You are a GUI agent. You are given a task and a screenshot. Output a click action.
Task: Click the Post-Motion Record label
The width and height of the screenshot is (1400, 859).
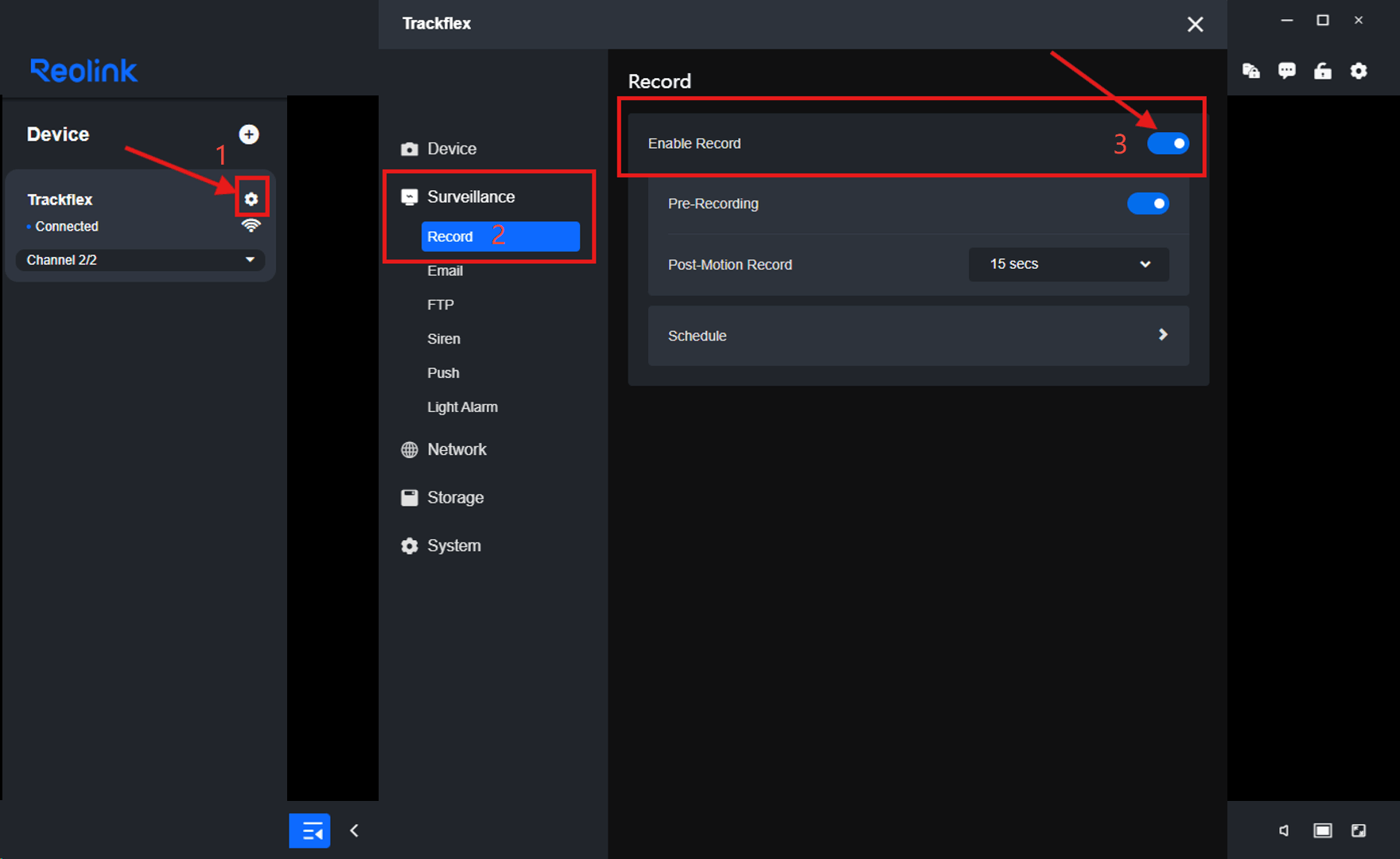(730, 265)
